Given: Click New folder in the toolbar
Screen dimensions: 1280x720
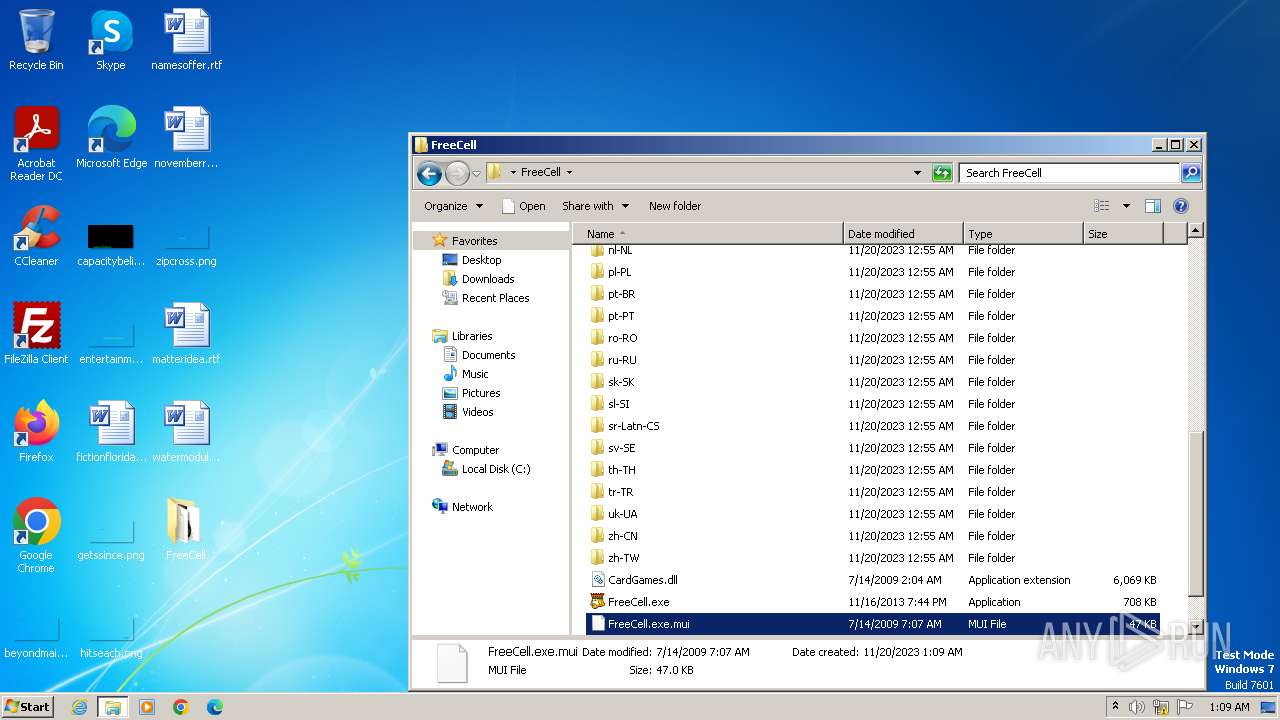Looking at the screenshot, I should pos(675,206).
